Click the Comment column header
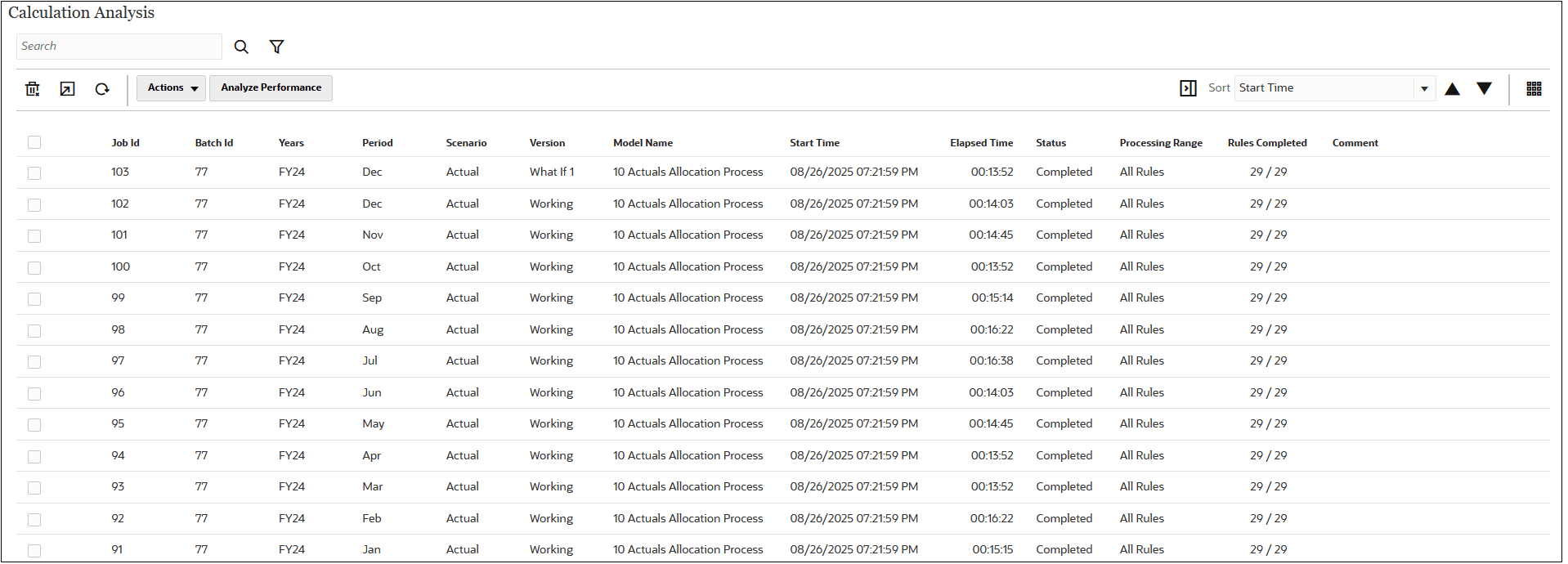 click(x=1355, y=143)
